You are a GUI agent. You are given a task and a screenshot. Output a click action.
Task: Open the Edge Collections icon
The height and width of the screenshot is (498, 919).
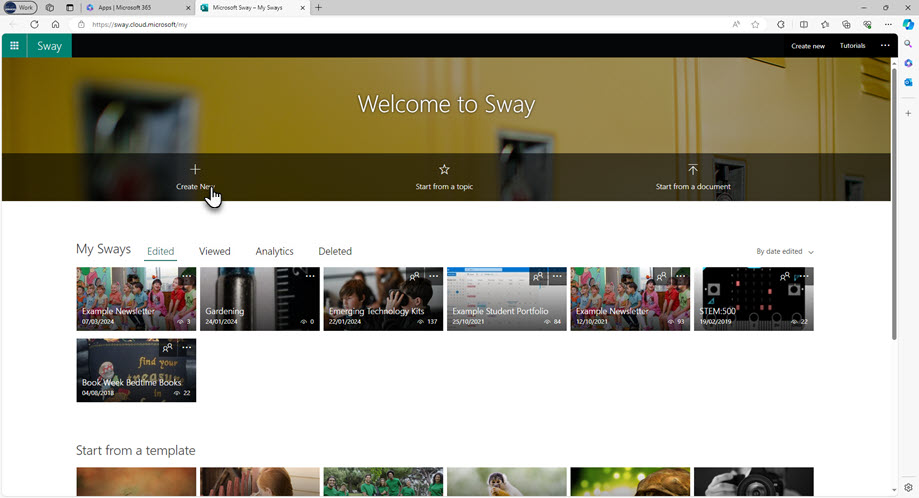click(846, 25)
